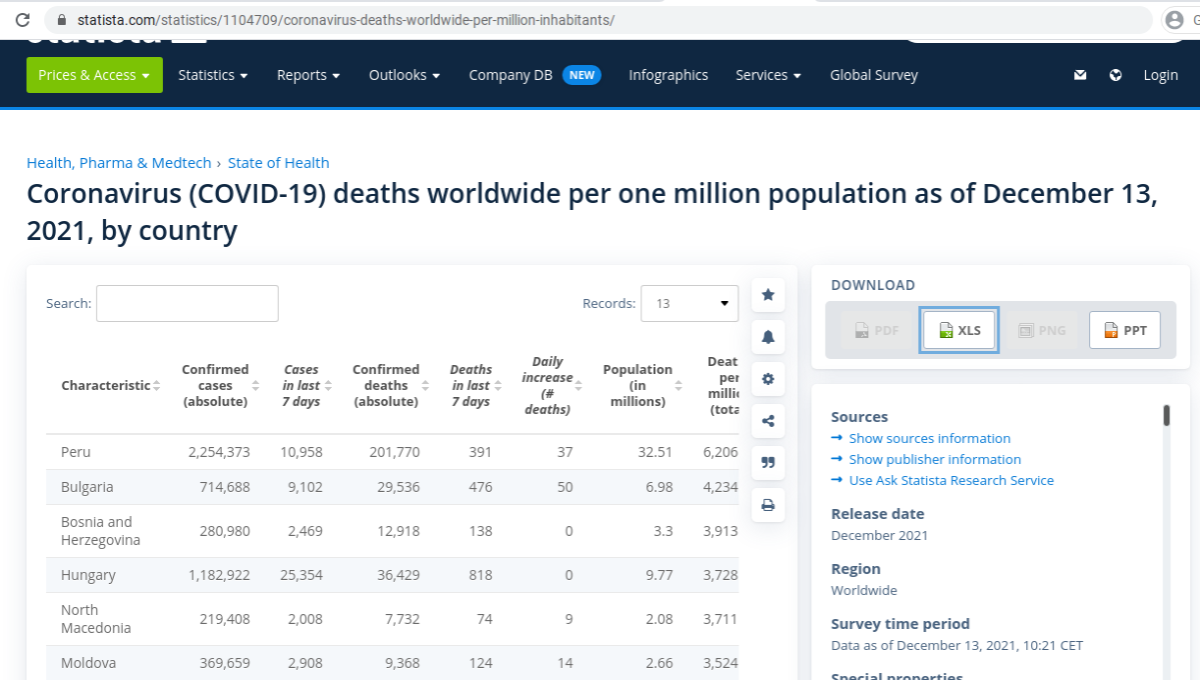
Task: Download the PPT version
Action: (1125, 330)
